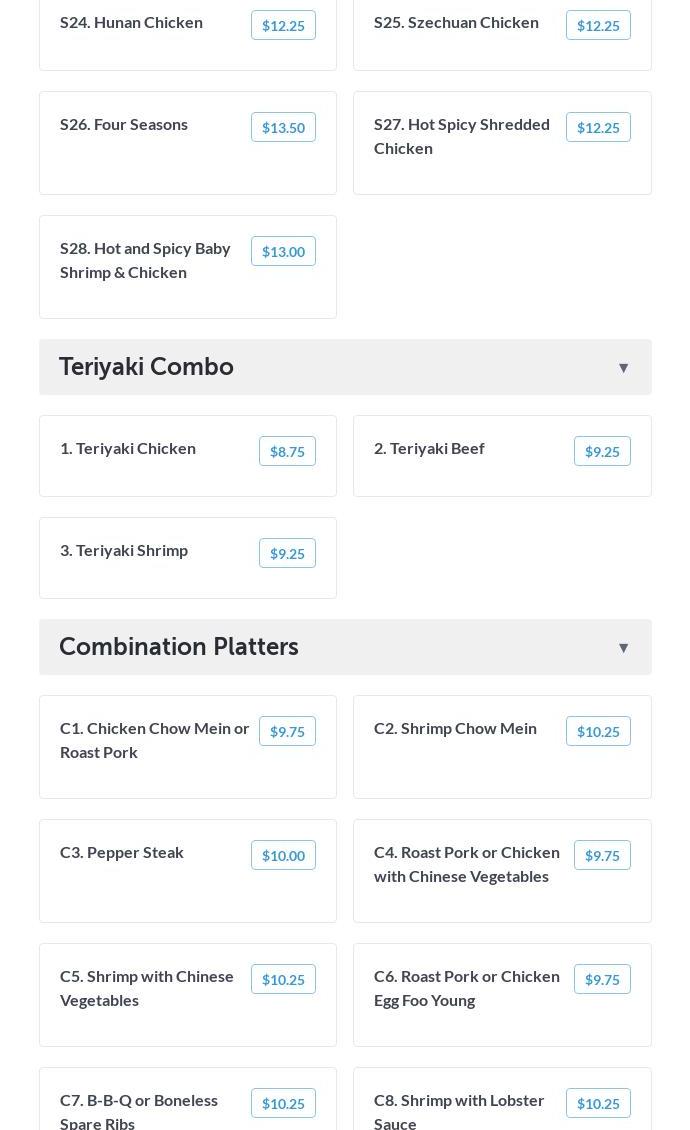Add S24 Hunan Chicken for $12.25
Viewport: 690px width, 1130px height.
(283, 25)
